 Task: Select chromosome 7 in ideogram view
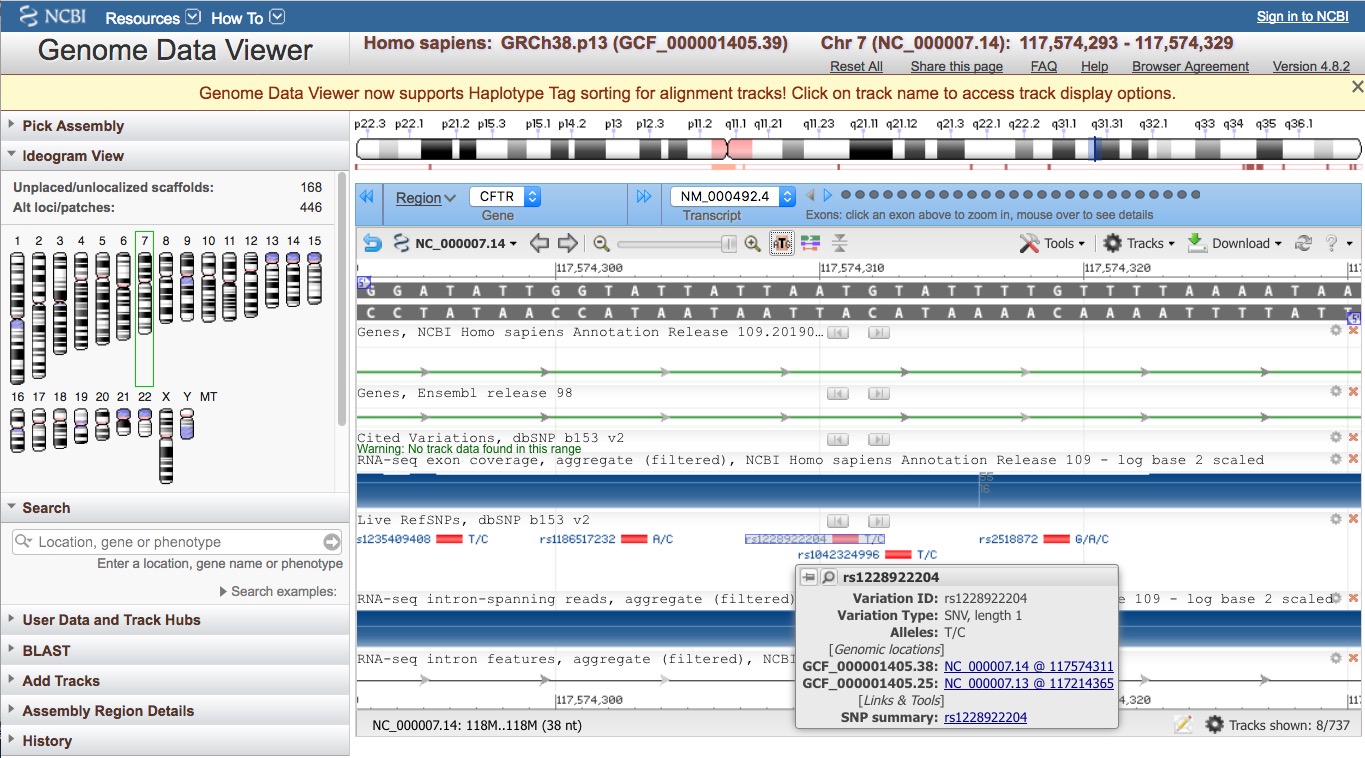(144, 308)
